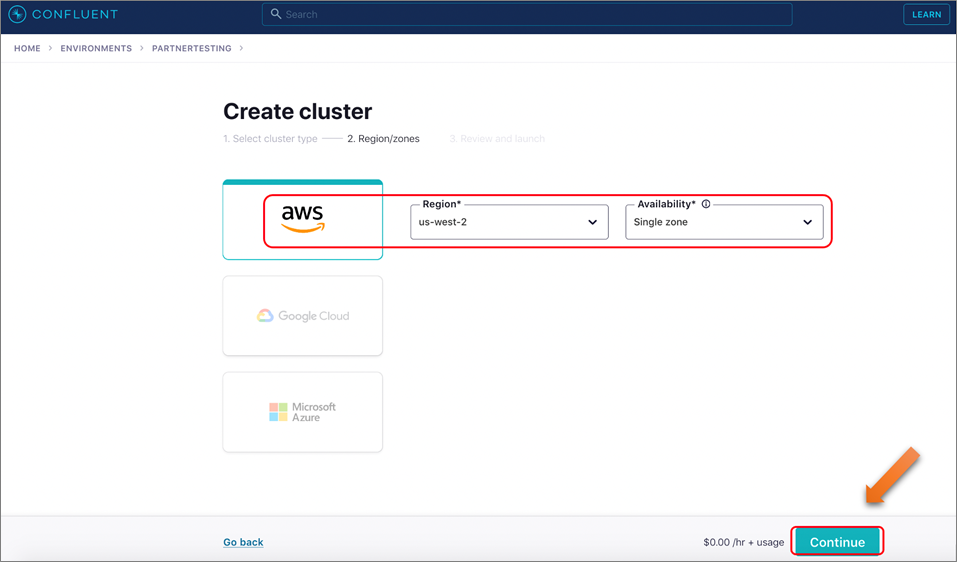Go to HOME breadcrumb
The image size is (957, 562).
(x=27, y=48)
